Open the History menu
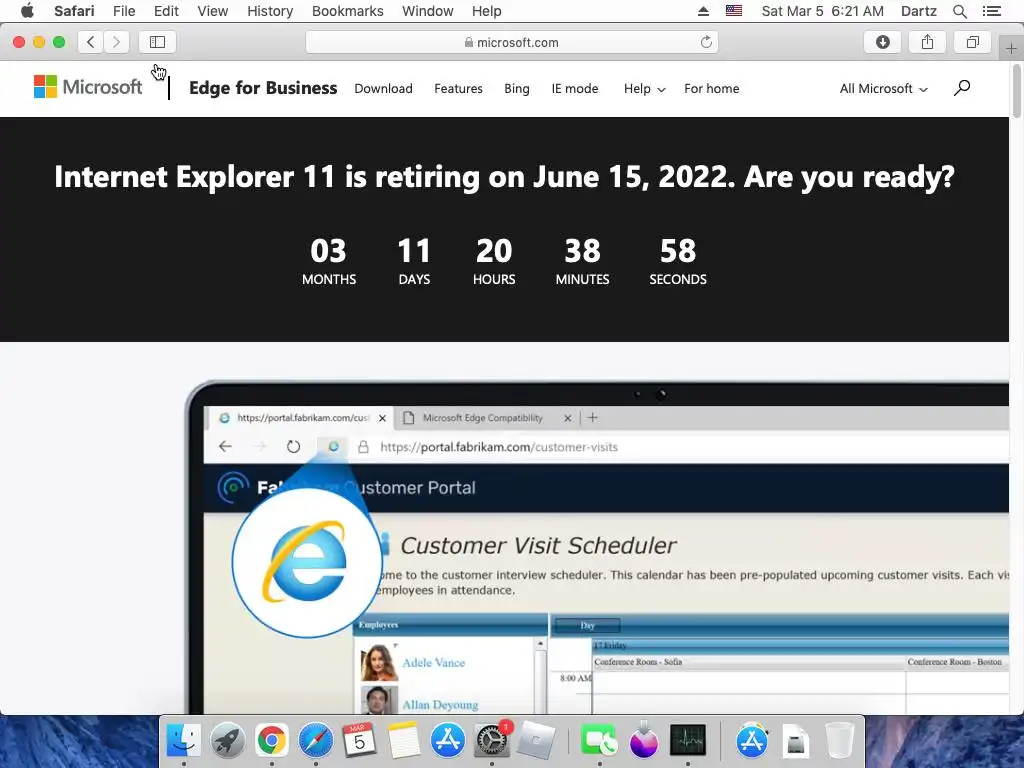1024x768 pixels. point(270,11)
